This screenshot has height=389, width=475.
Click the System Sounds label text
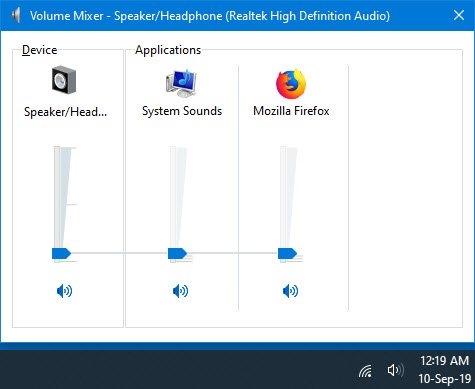[182, 111]
